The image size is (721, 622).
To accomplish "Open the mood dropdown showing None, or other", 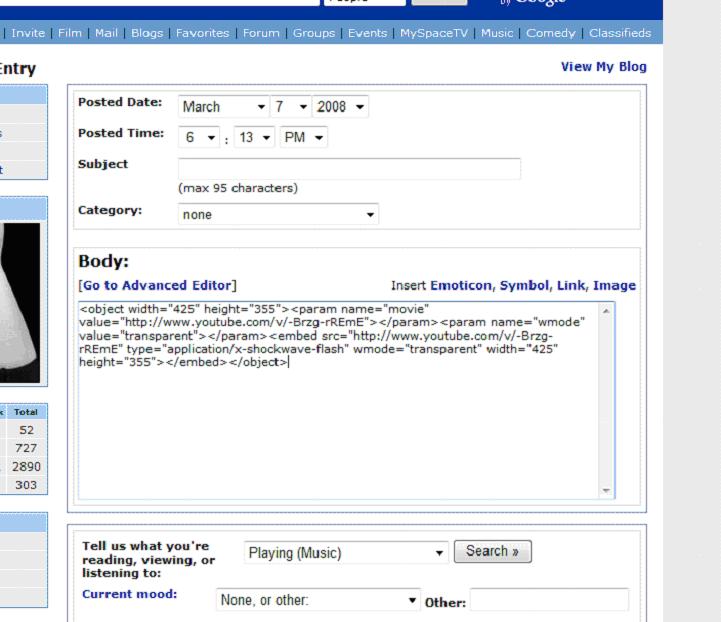I will pyautogui.click(x=318, y=600).
